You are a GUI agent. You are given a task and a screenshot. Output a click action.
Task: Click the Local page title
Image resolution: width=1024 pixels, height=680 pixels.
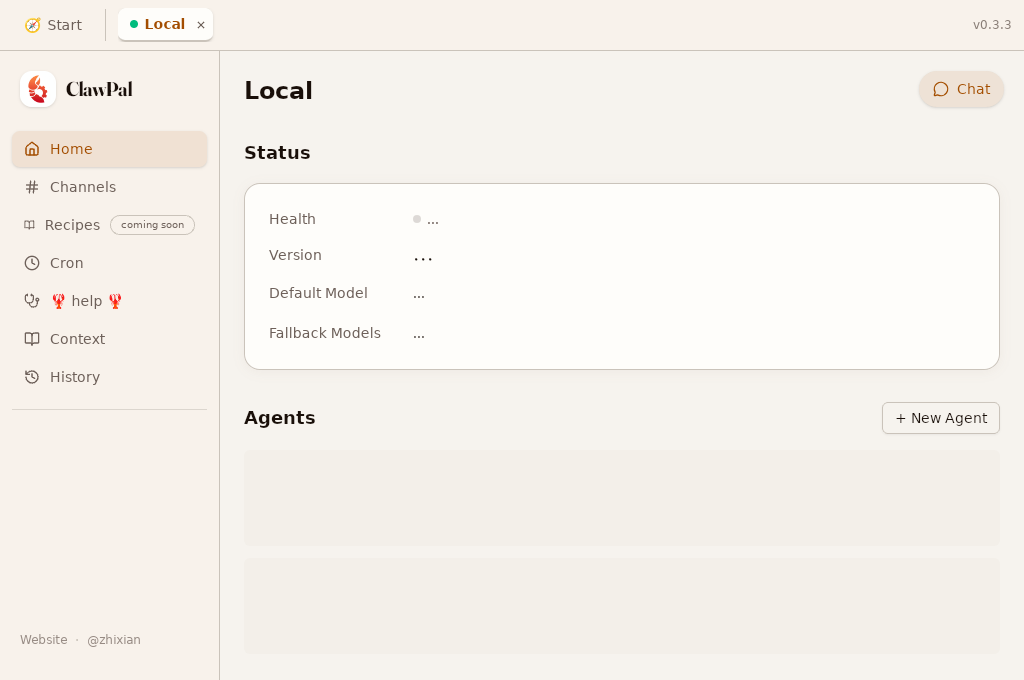tap(278, 91)
